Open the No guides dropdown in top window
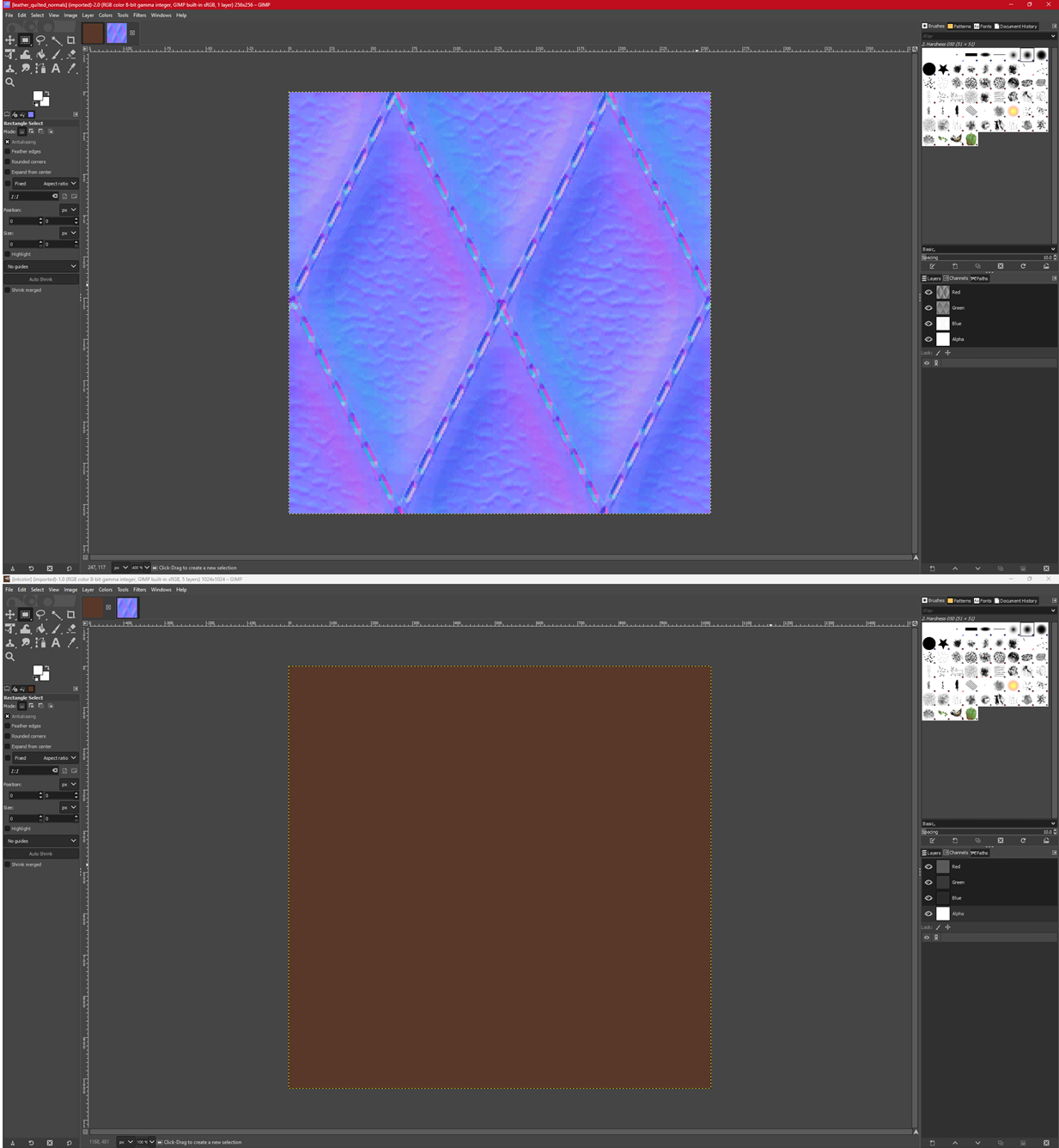The width and height of the screenshot is (1059, 1148). tap(41, 266)
